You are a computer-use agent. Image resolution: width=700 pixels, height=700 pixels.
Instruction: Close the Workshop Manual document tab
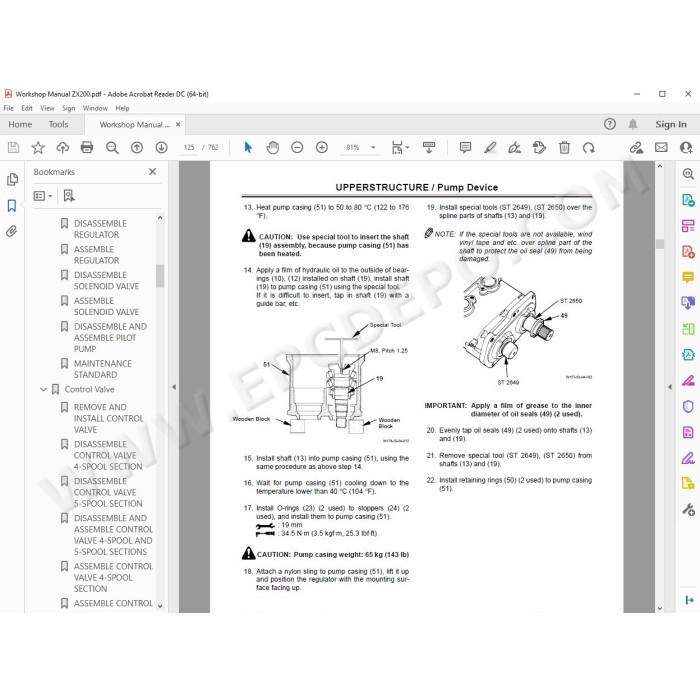click(178, 125)
